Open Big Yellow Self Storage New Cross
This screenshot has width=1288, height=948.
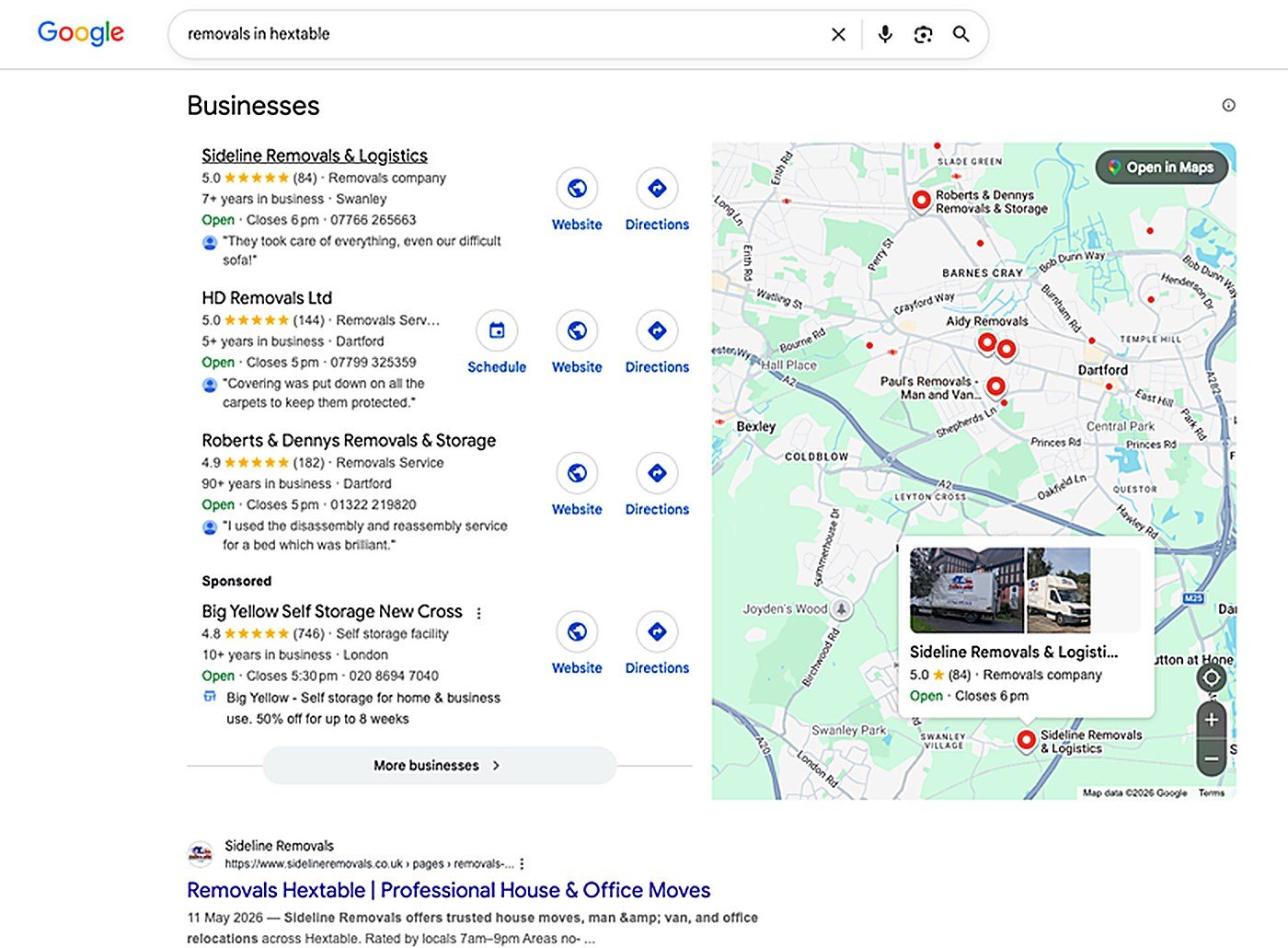click(x=332, y=611)
